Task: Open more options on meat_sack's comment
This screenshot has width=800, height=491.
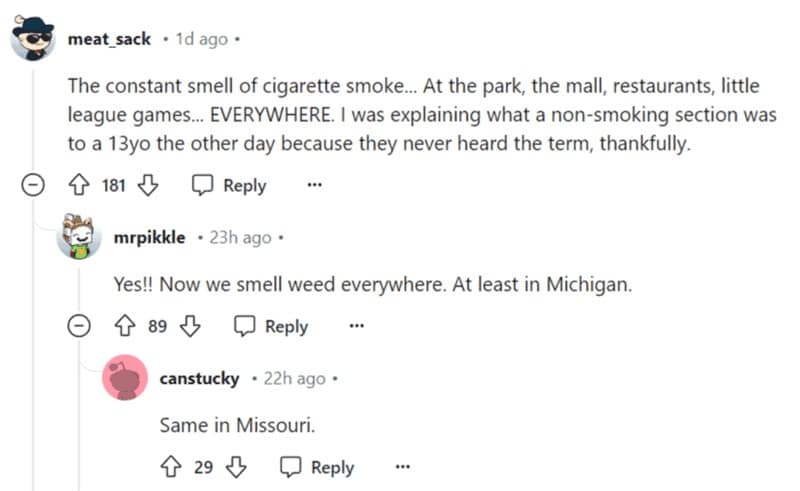Action: point(316,185)
